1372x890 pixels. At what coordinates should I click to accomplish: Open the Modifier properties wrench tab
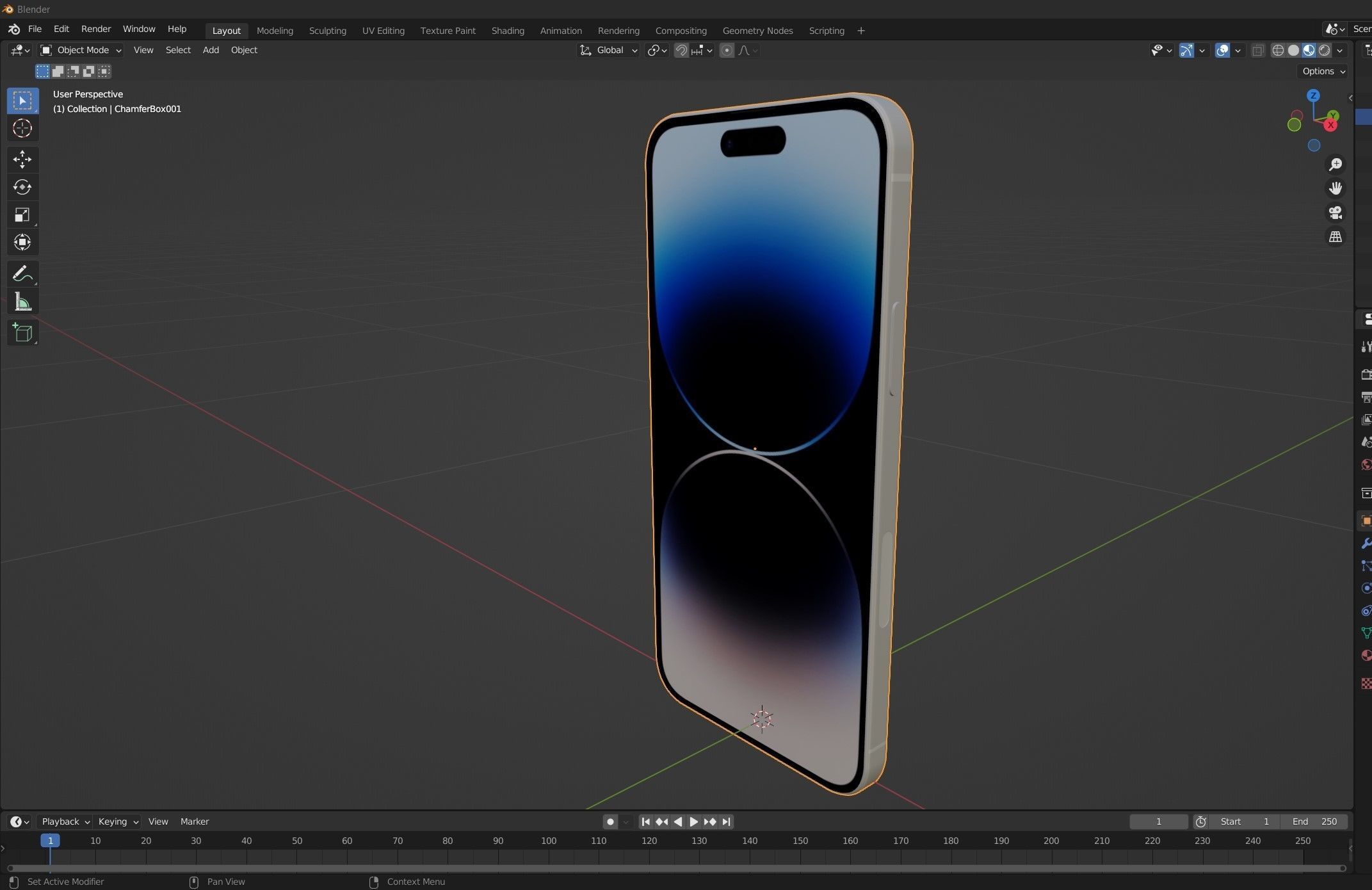pos(1366,544)
